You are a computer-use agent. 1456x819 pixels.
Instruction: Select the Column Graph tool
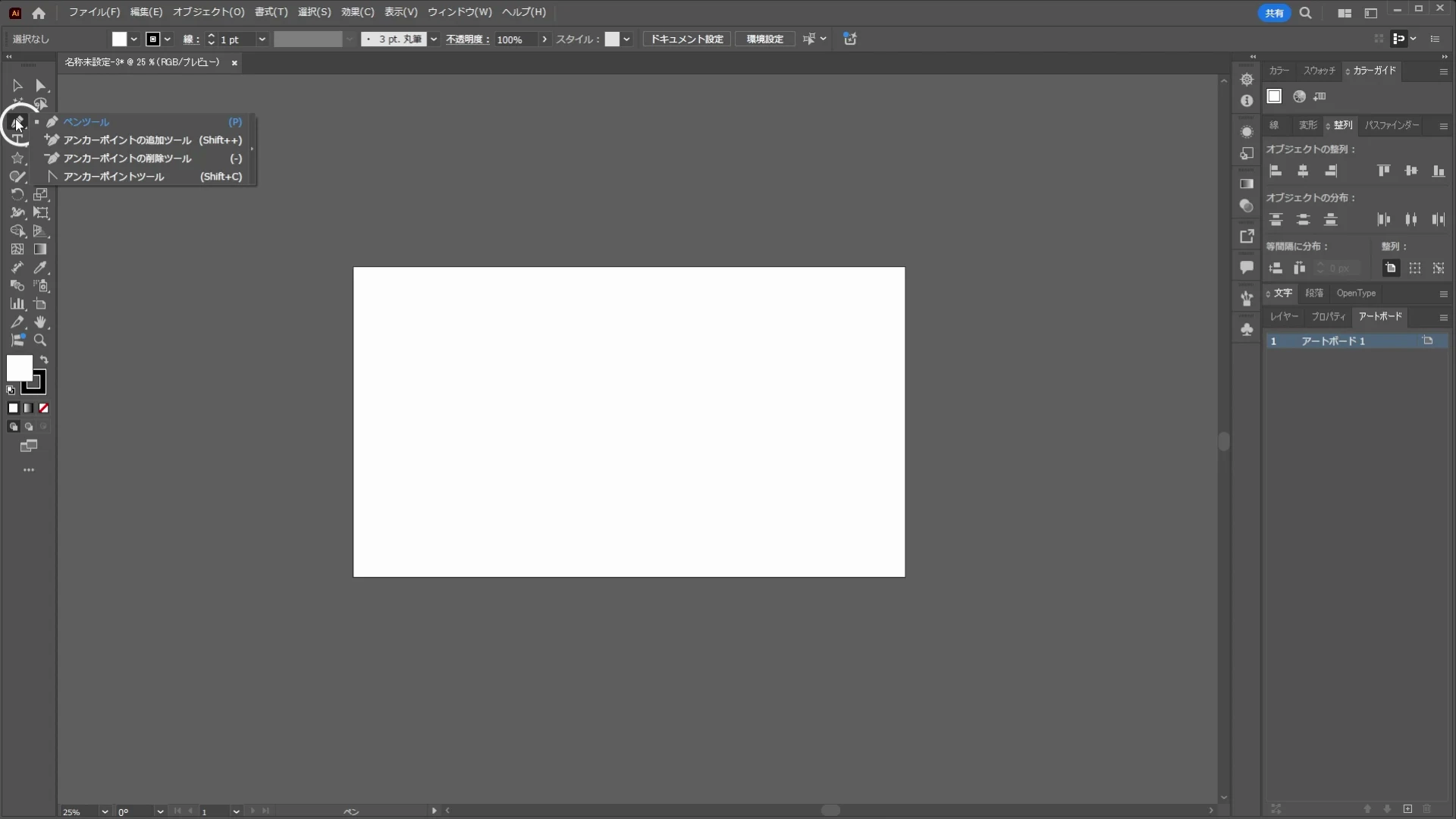pyautogui.click(x=17, y=304)
